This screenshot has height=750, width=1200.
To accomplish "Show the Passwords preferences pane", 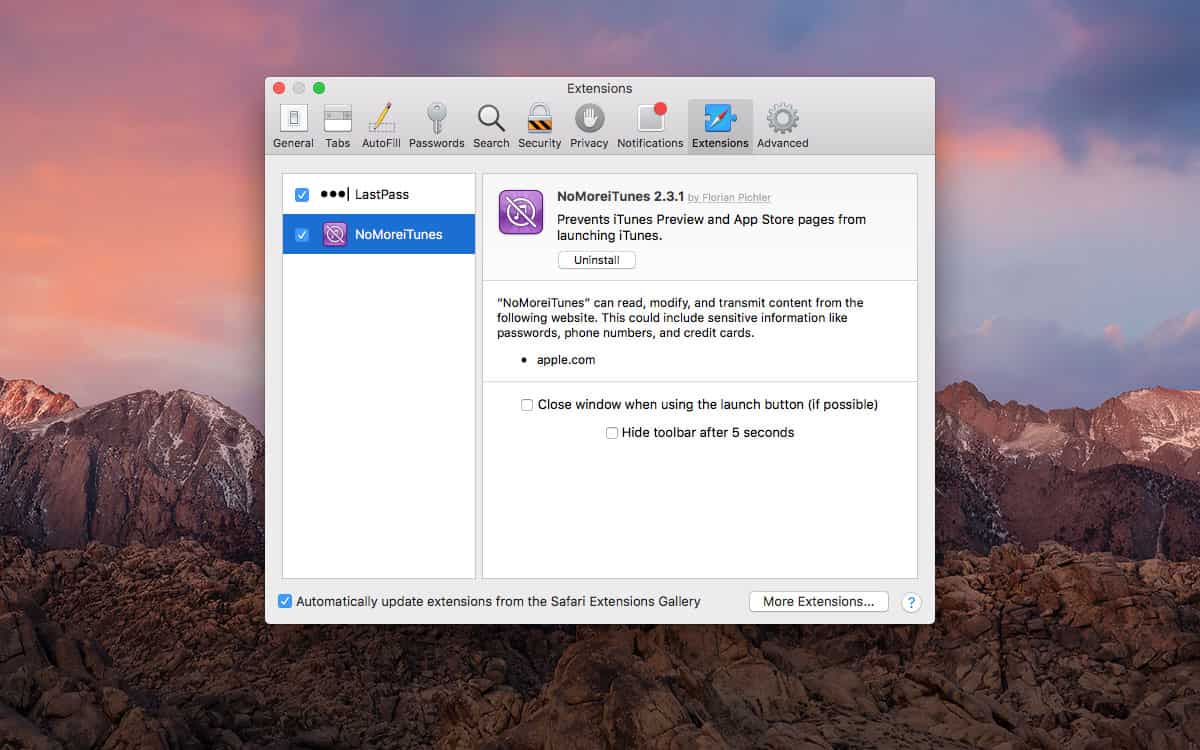I will (436, 126).
